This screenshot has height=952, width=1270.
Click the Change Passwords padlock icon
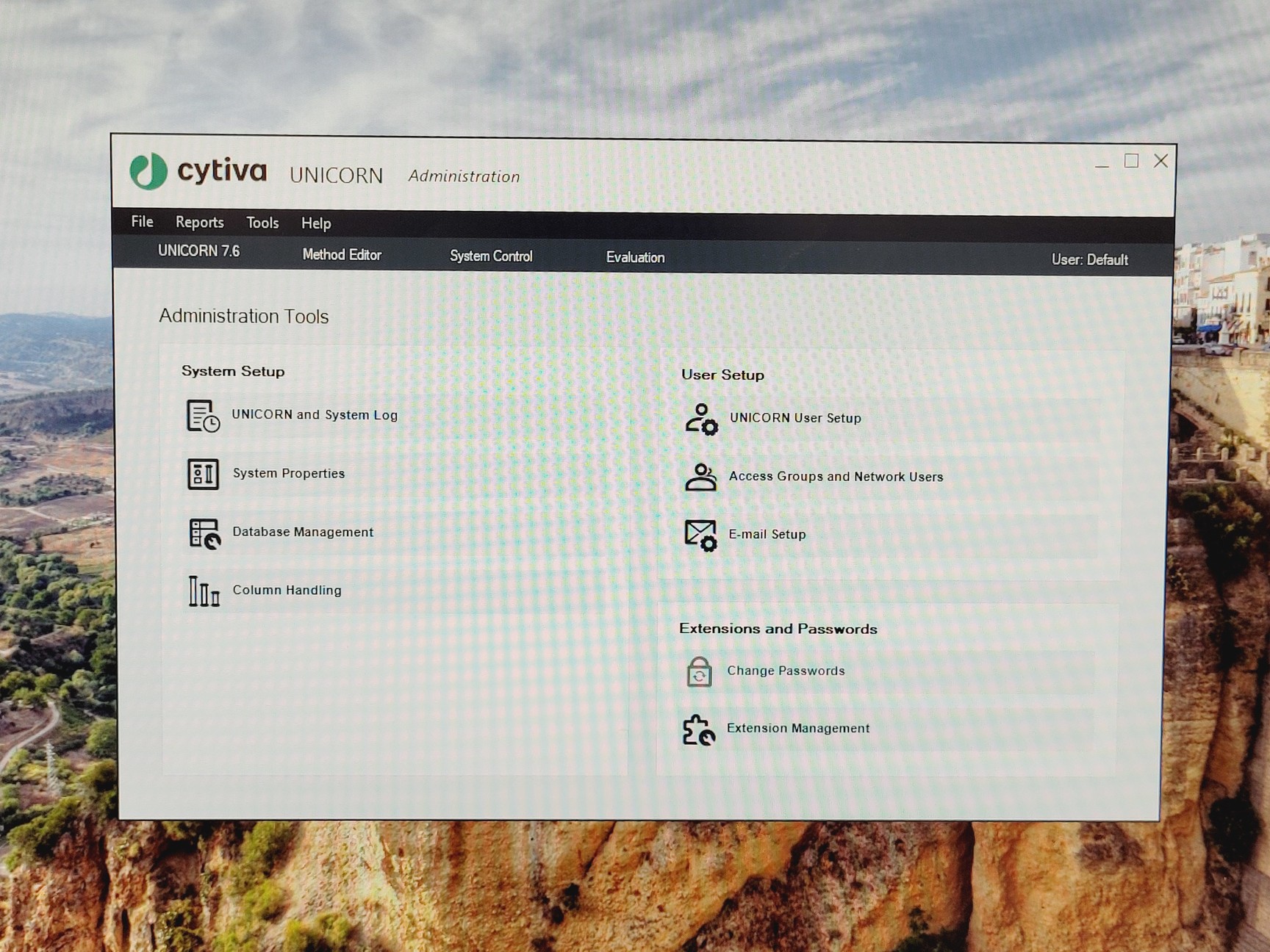(699, 671)
